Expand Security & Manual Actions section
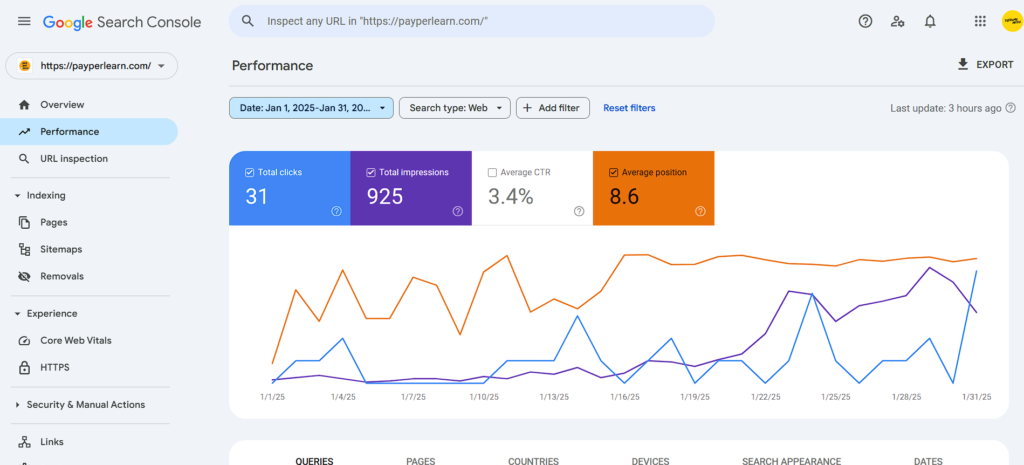The height and width of the screenshot is (465, 1024). coord(18,405)
